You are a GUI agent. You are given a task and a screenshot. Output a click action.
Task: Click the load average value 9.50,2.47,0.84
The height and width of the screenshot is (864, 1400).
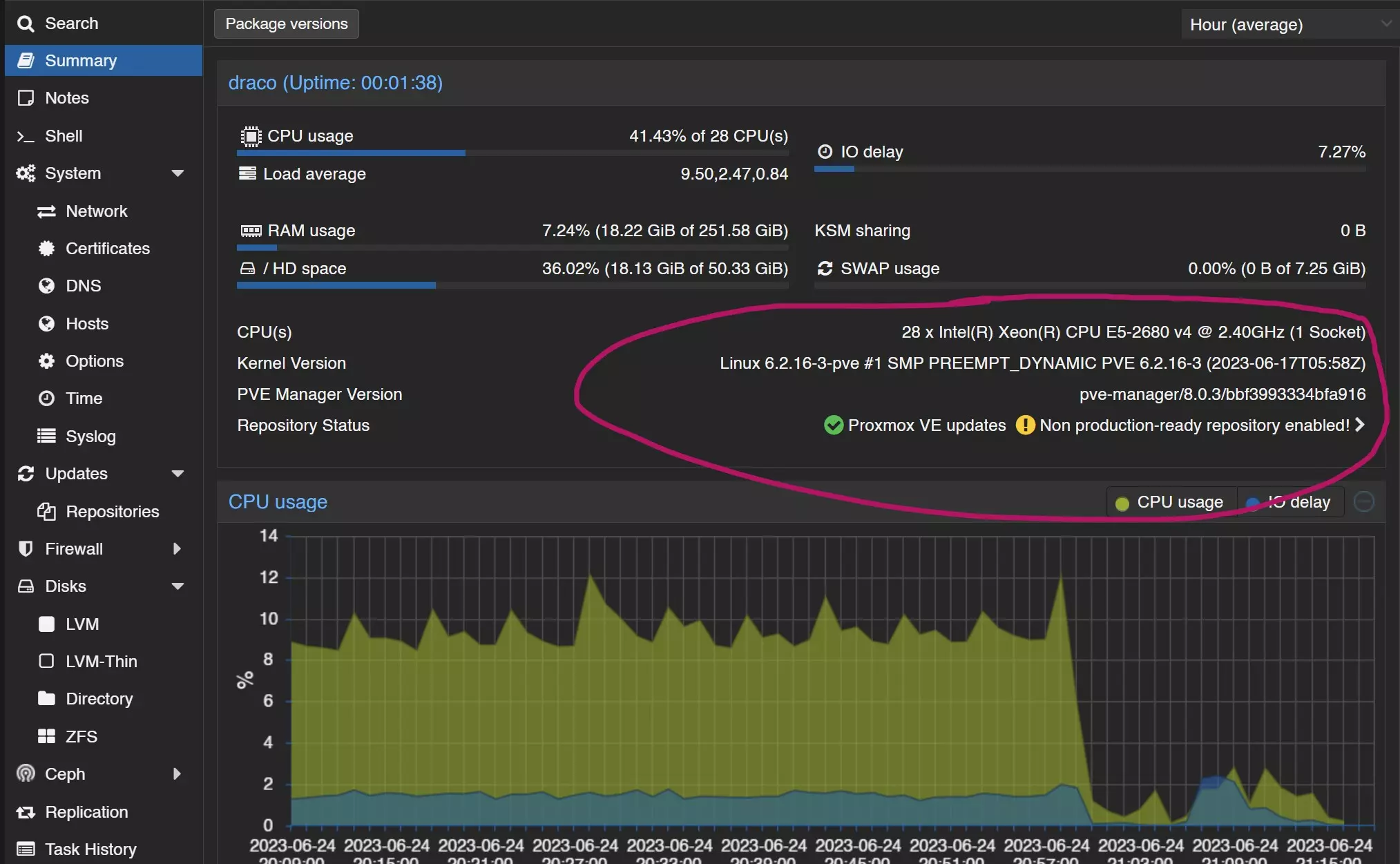(734, 174)
